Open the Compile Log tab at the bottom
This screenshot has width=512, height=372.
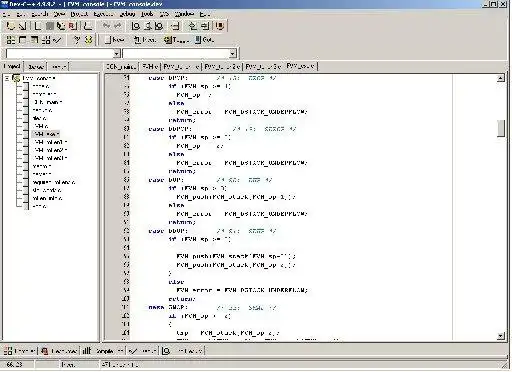tap(103, 351)
